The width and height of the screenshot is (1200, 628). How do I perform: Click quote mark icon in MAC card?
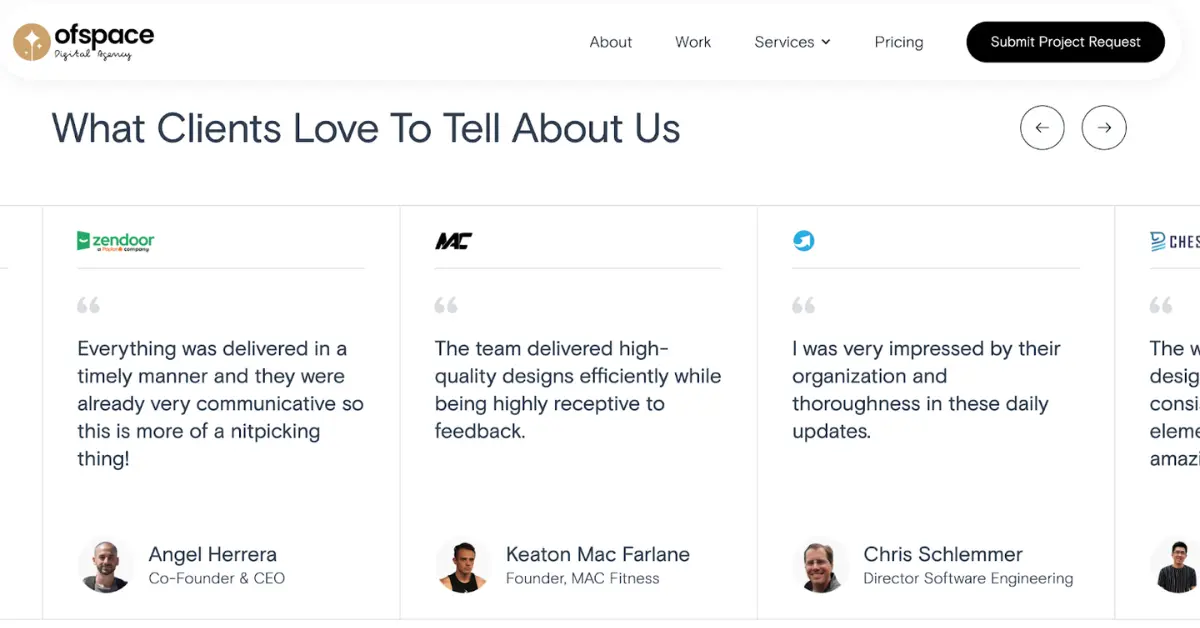[446, 305]
